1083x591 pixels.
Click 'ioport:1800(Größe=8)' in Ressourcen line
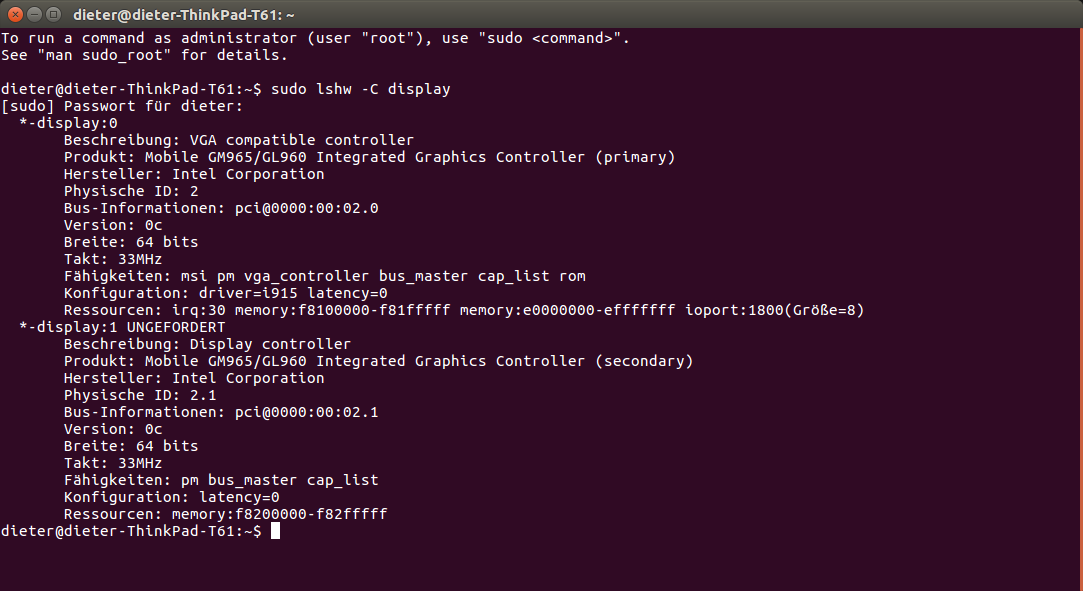coord(774,310)
